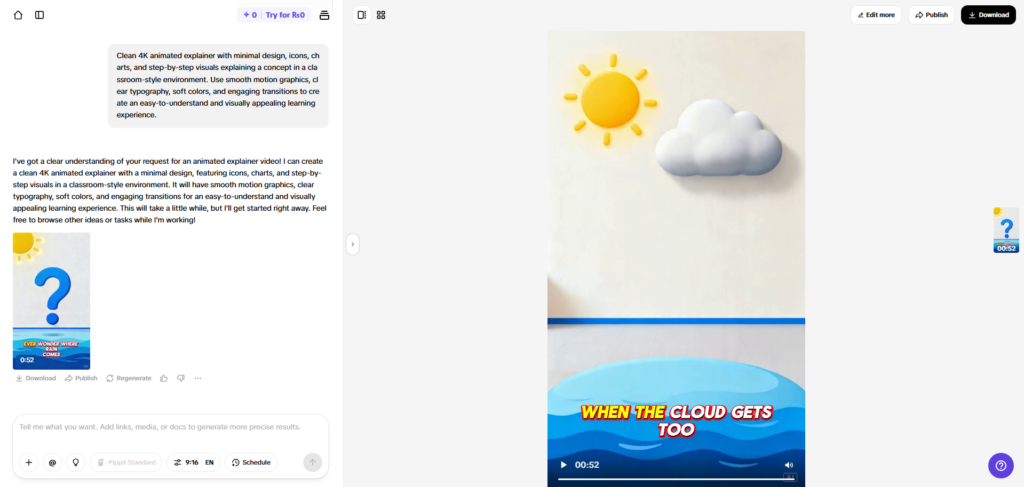
Task: Play the rain explainer video
Action: [x=563, y=465]
